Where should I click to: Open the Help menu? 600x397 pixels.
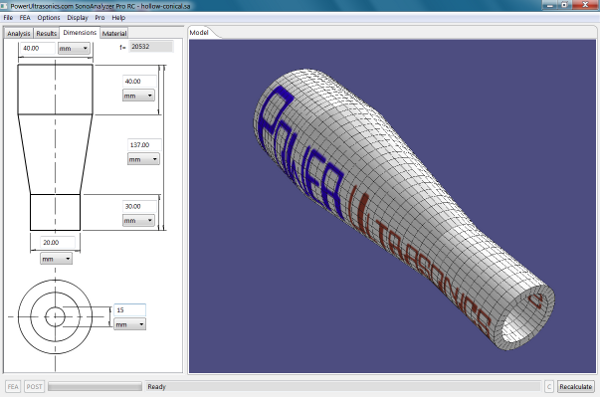[x=118, y=18]
